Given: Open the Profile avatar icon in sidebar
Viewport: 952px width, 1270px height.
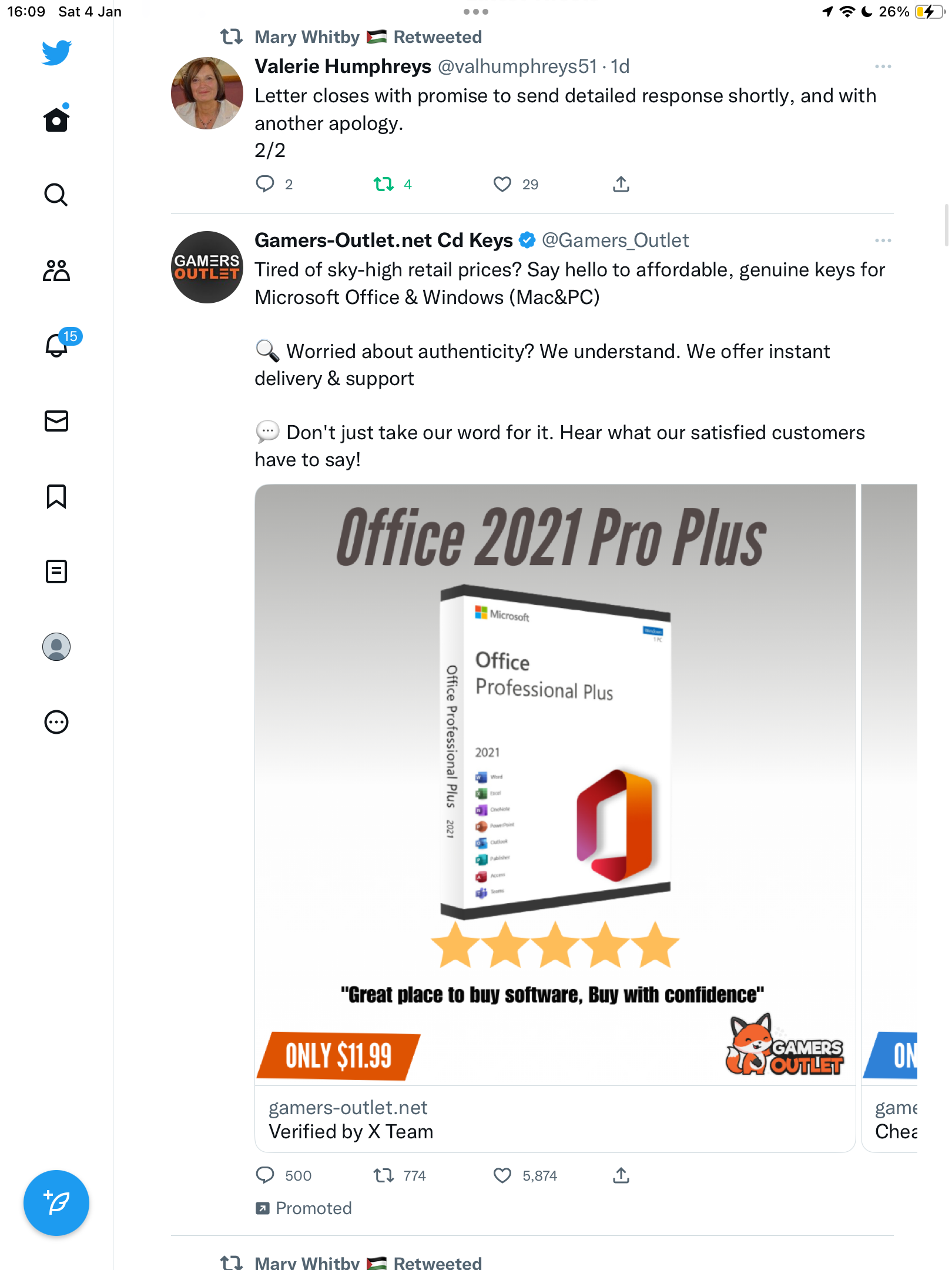Looking at the screenshot, I should click(x=56, y=647).
